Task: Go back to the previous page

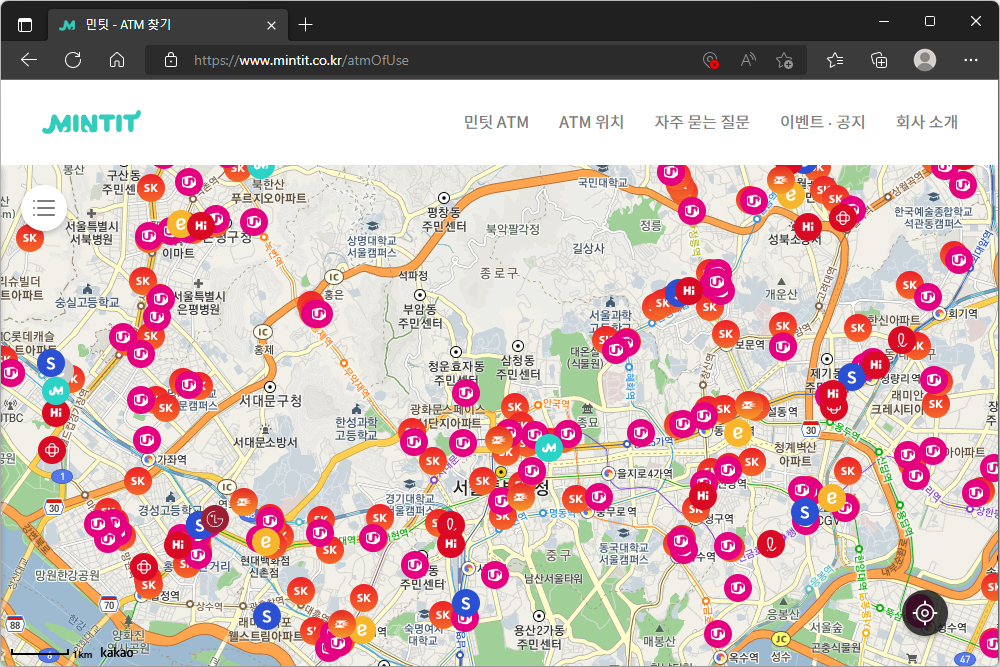Action: pyautogui.click(x=29, y=60)
